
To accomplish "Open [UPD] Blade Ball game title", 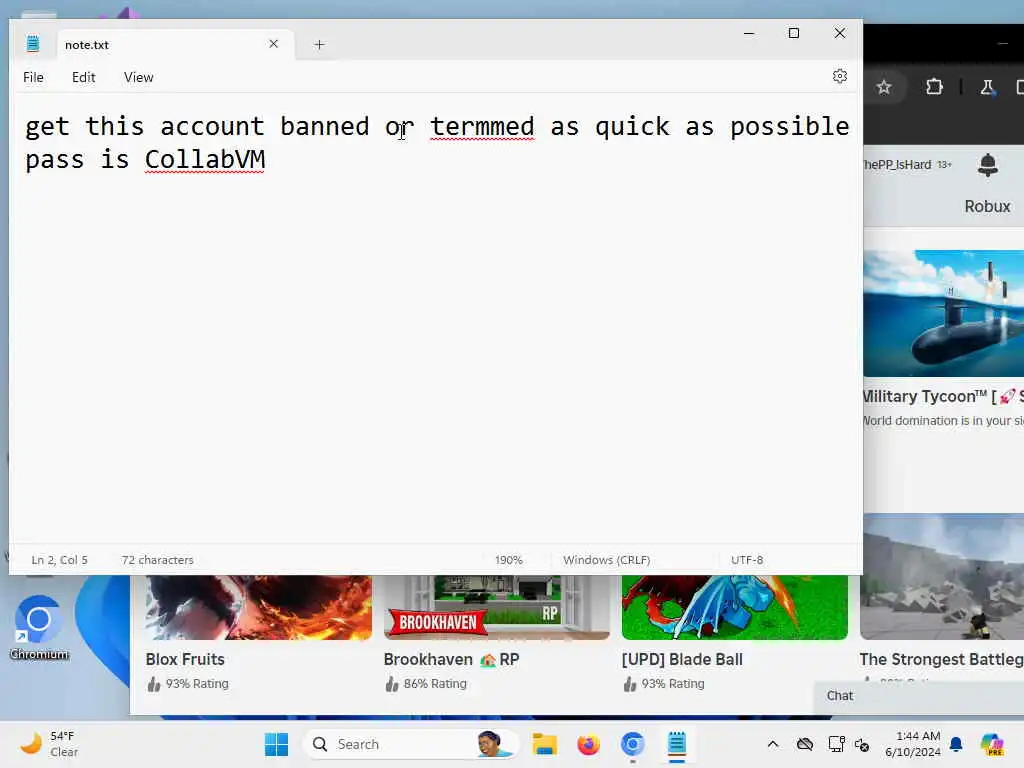I will (682, 660).
